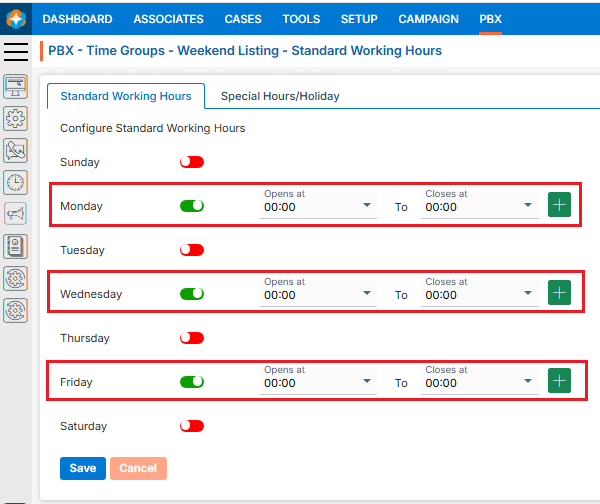Click the monitor icon in sidebar
This screenshot has width=600, height=504.
coord(16,86)
